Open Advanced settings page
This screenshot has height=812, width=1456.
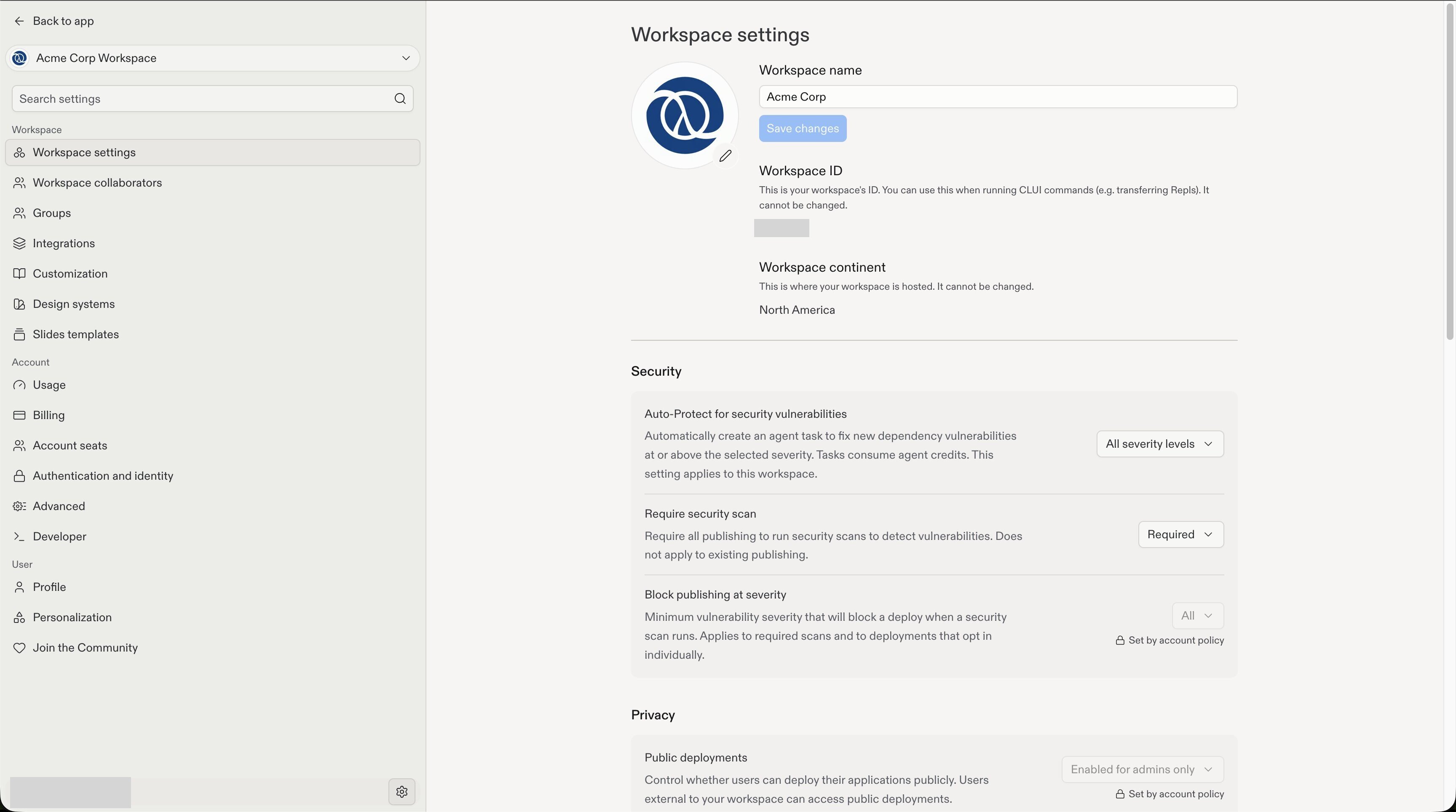pos(212,506)
